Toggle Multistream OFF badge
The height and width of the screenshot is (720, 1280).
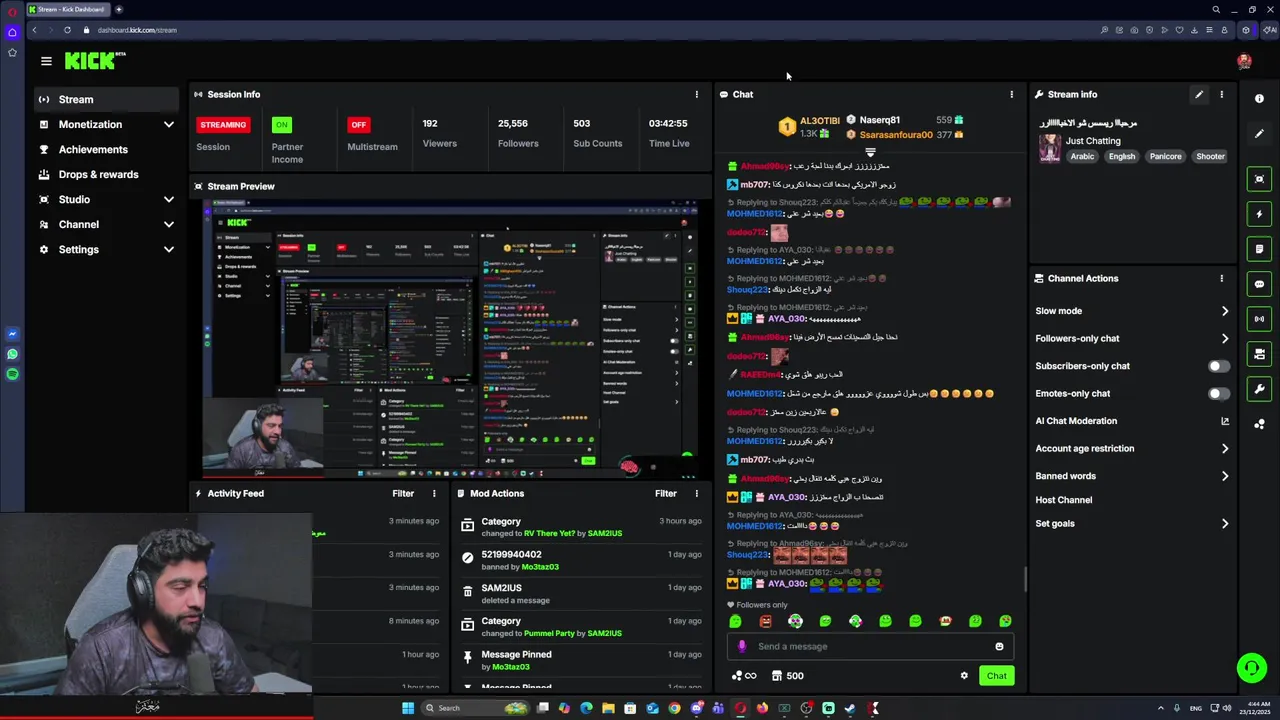(359, 125)
